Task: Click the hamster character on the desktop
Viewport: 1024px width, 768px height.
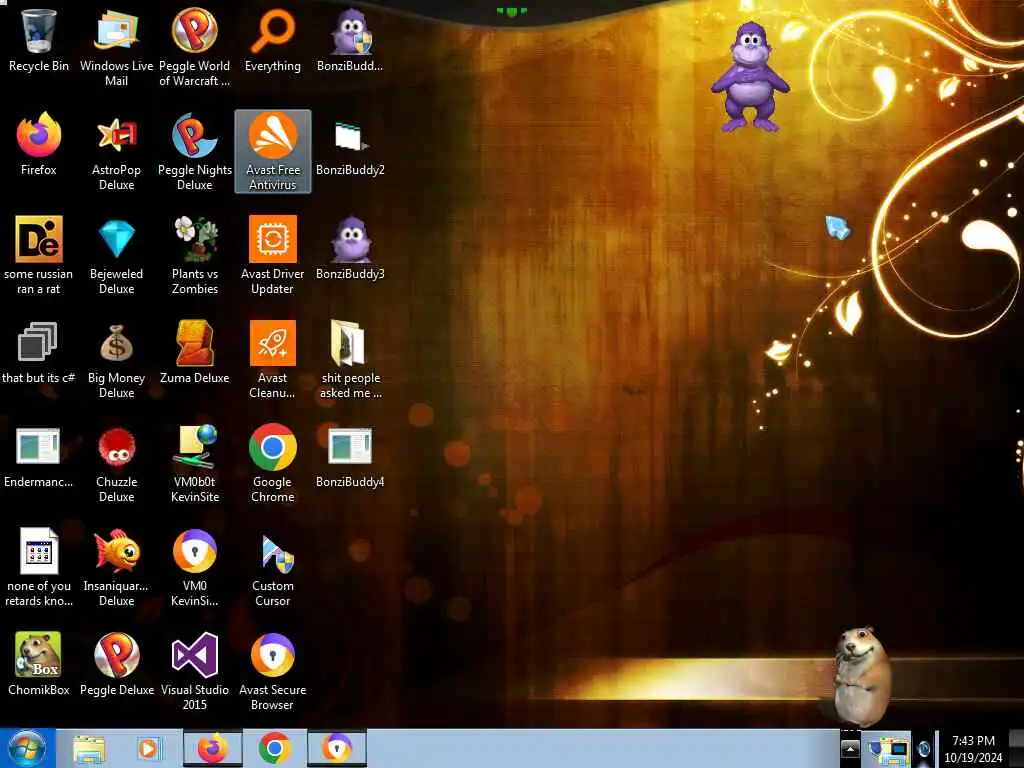Action: pos(862,676)
